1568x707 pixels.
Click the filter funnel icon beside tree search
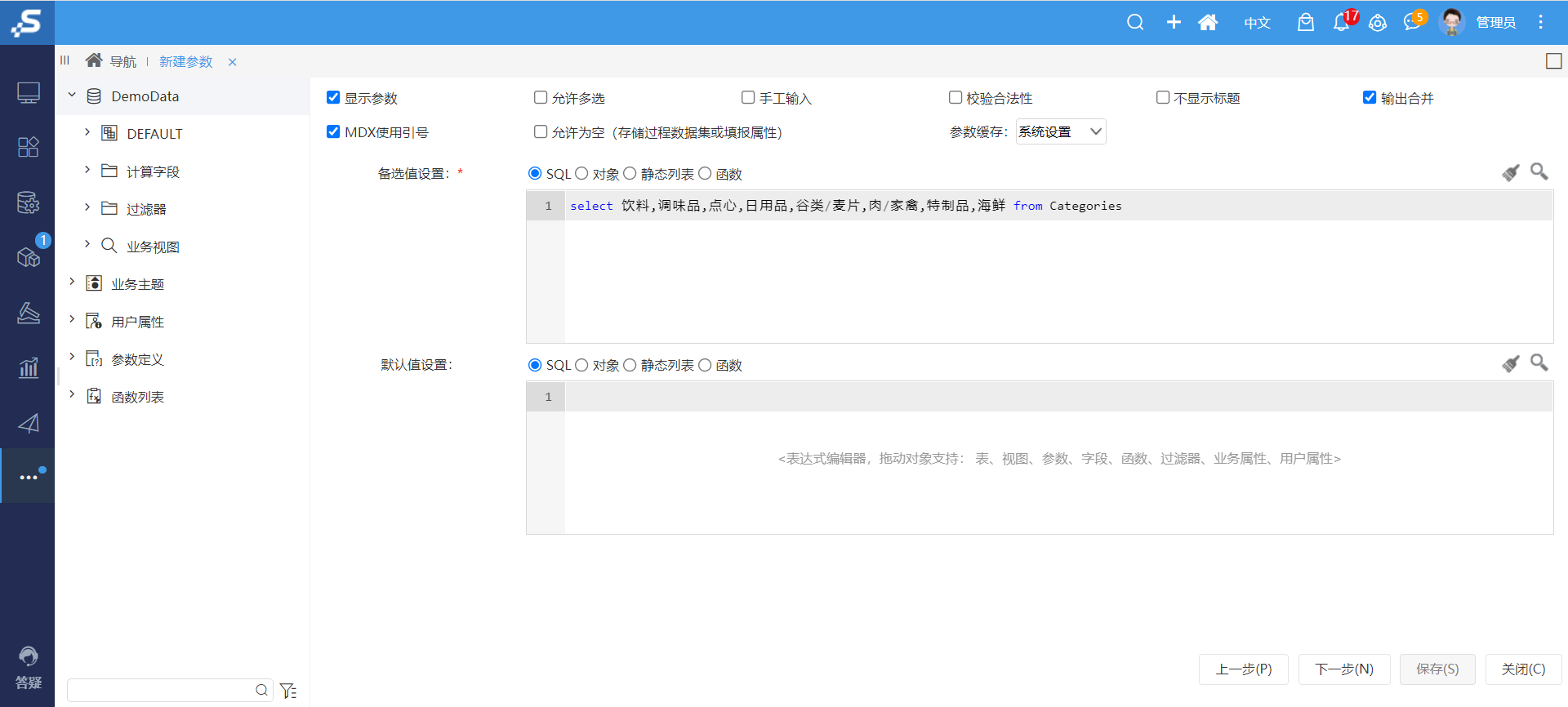[288, 691]
